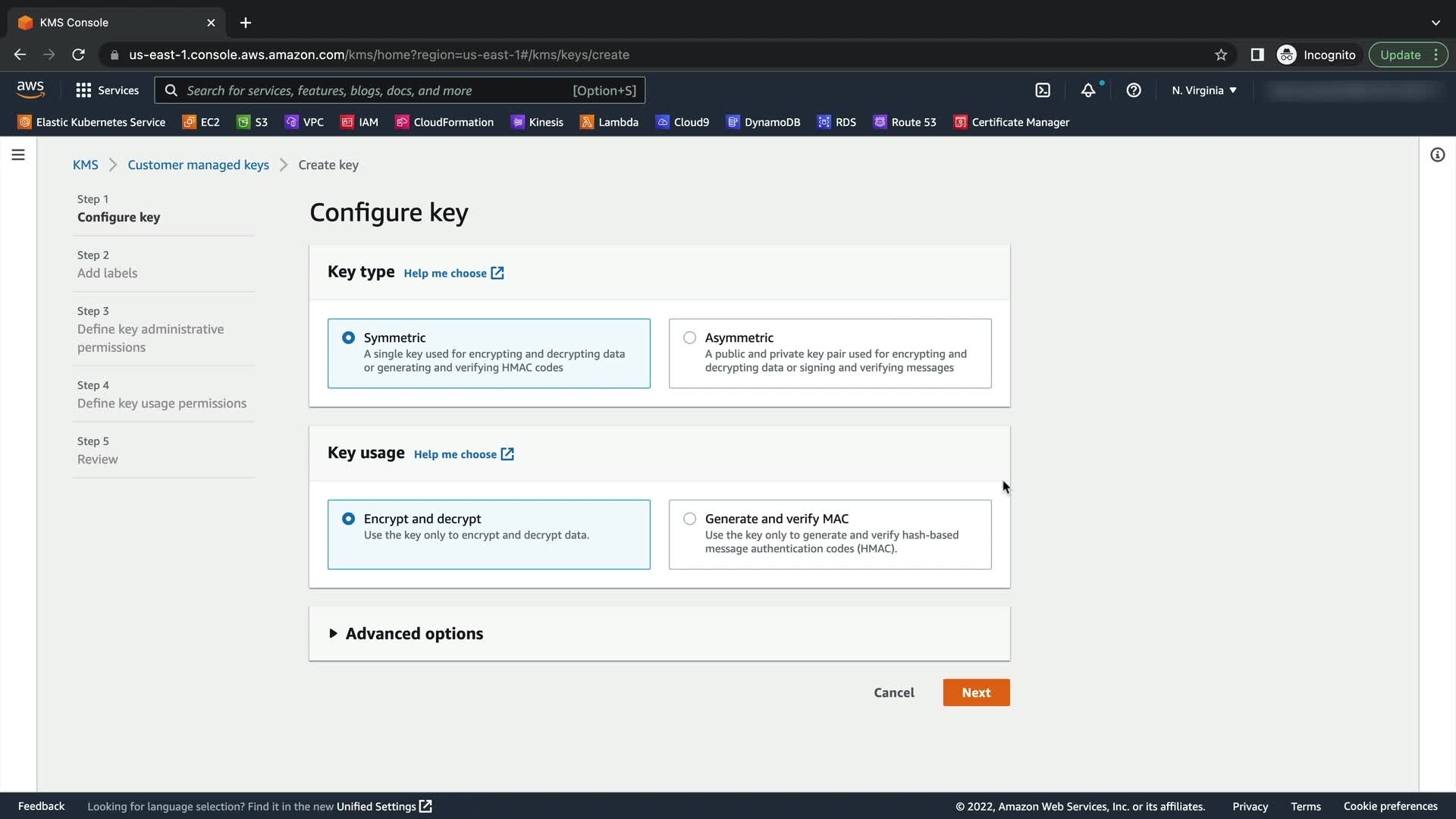Open the Services grid menu
This screenshot has width=1456, height=819.
click(x=107, y=90)
